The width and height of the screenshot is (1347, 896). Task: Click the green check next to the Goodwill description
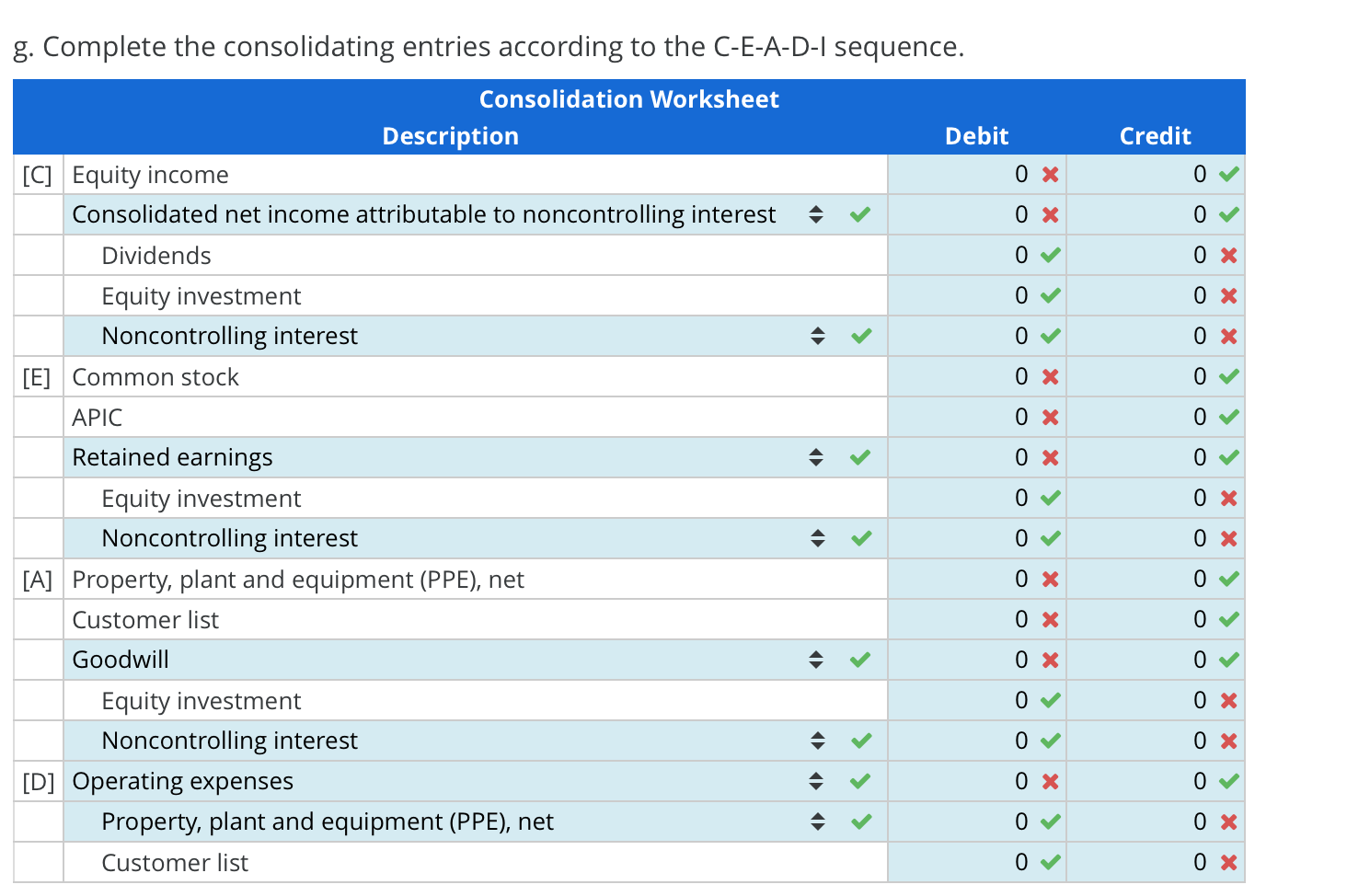click(x=861, y=659)
